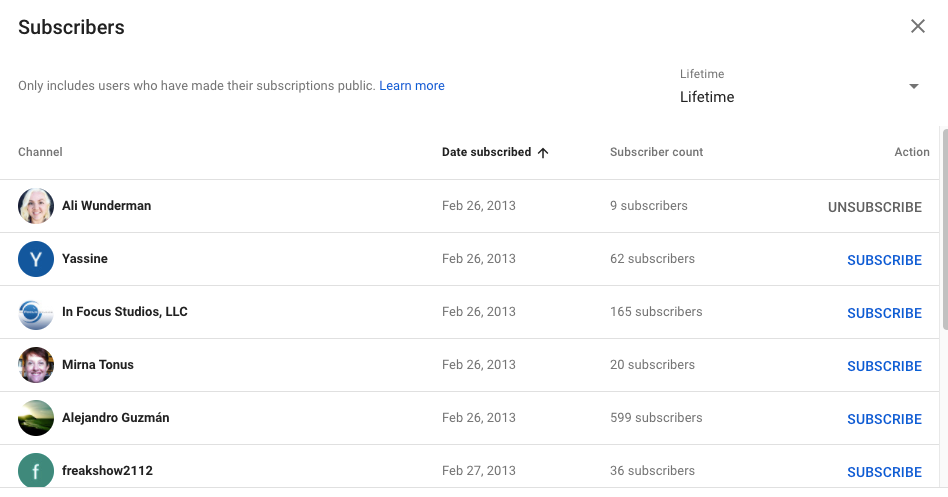Click freakshow2112 green avatar icon
948x497 pixels.
tap(36, 471)
